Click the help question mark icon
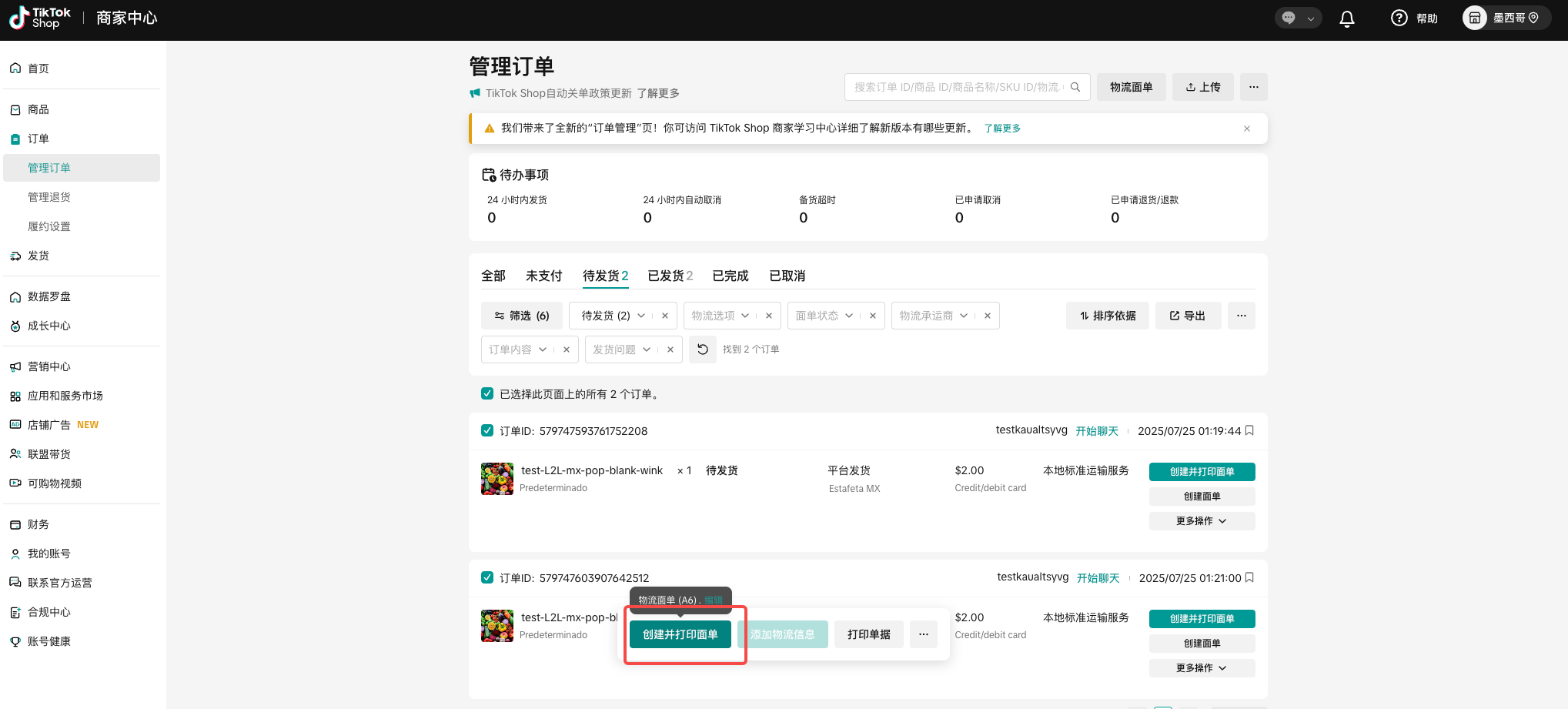Screen dimensions: 1568x709 (1399, 18)
